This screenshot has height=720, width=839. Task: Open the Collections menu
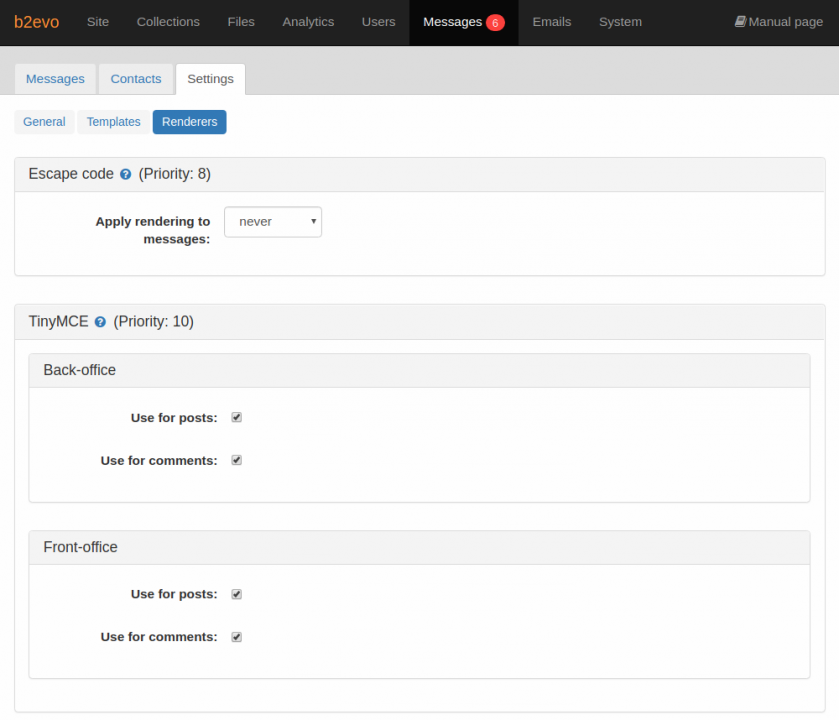coord(168,22)
